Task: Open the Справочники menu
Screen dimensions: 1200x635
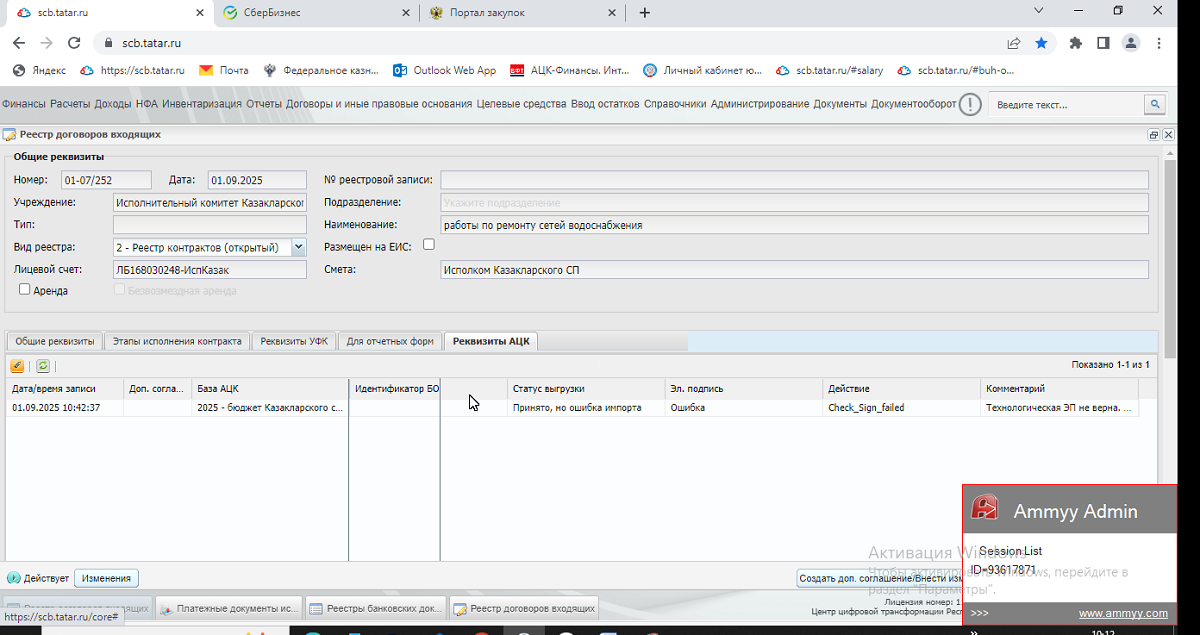Action: 675,104
